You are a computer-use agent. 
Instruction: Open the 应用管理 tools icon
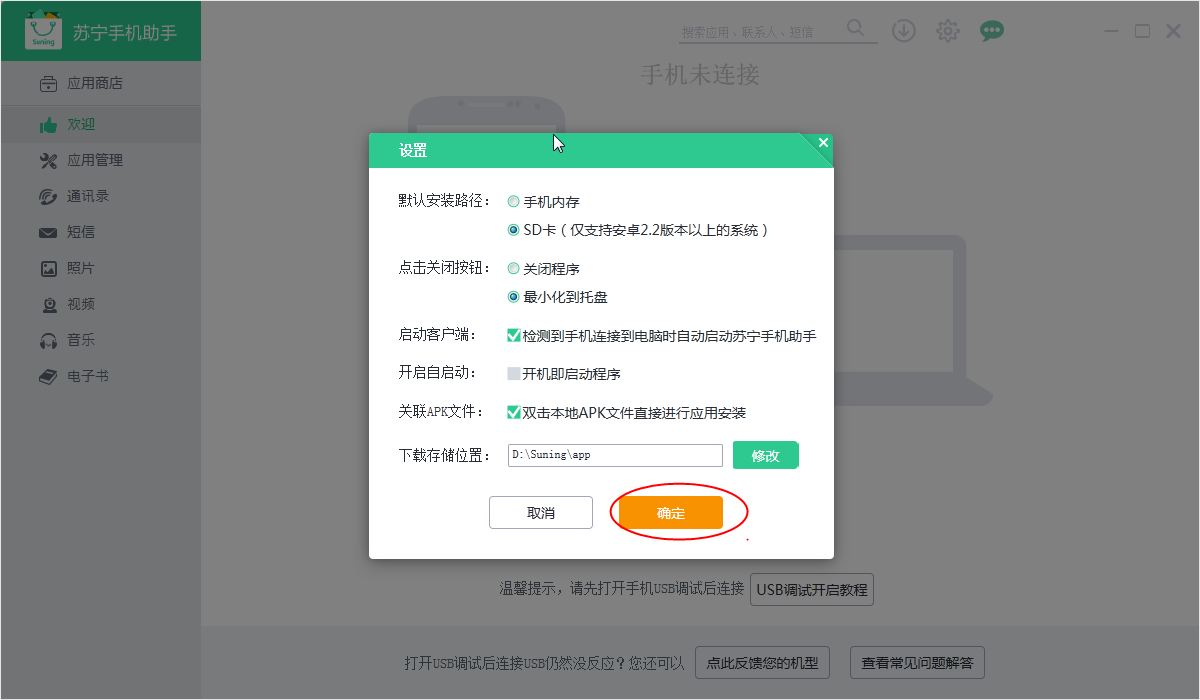point(48,160)
